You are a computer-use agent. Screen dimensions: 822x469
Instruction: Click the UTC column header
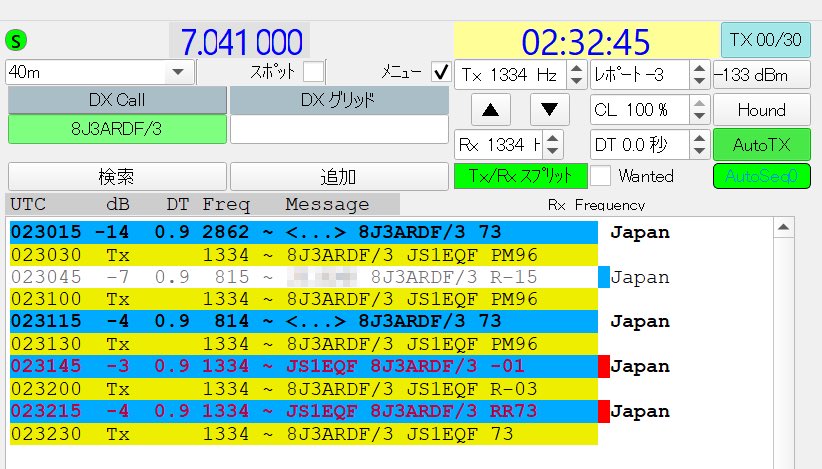point(28,204)
